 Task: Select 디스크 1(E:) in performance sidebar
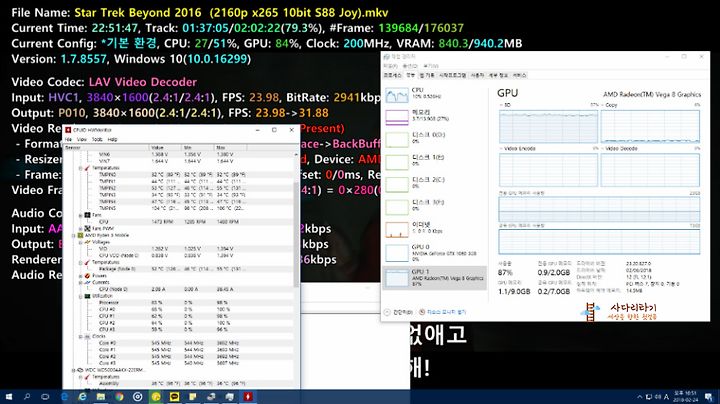[434, 161]
